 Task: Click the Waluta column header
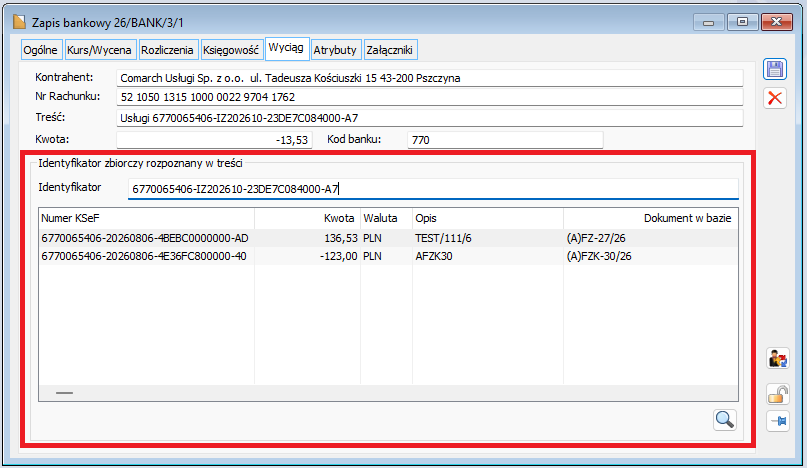pos(386,218)
